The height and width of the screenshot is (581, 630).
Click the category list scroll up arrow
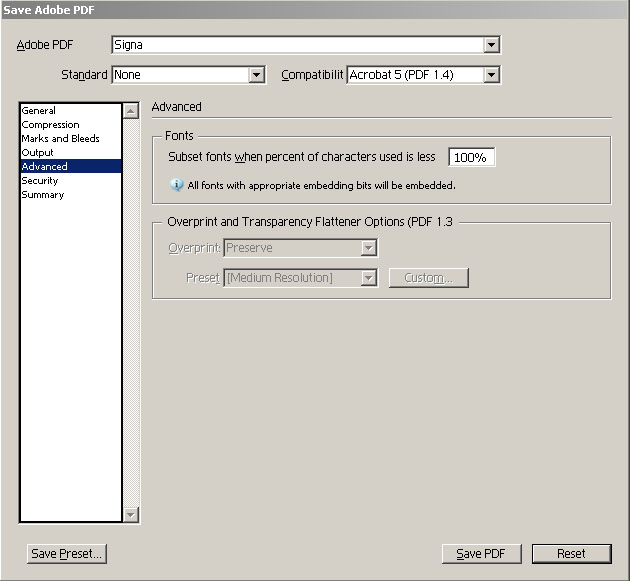pos(131,111)
